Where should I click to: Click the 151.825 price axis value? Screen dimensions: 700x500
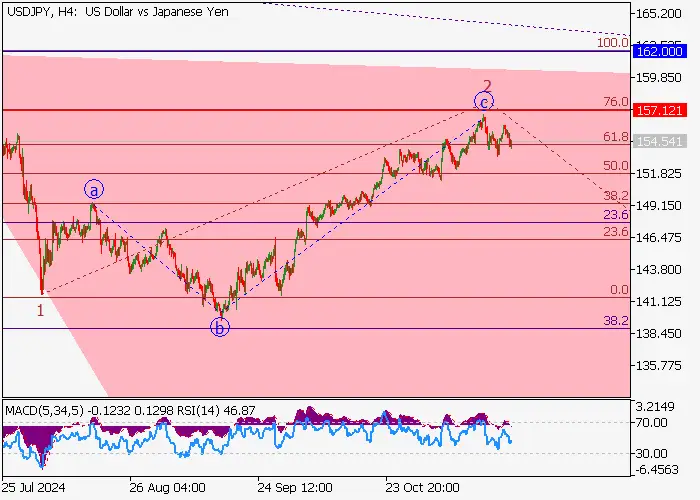pos(659,174)
